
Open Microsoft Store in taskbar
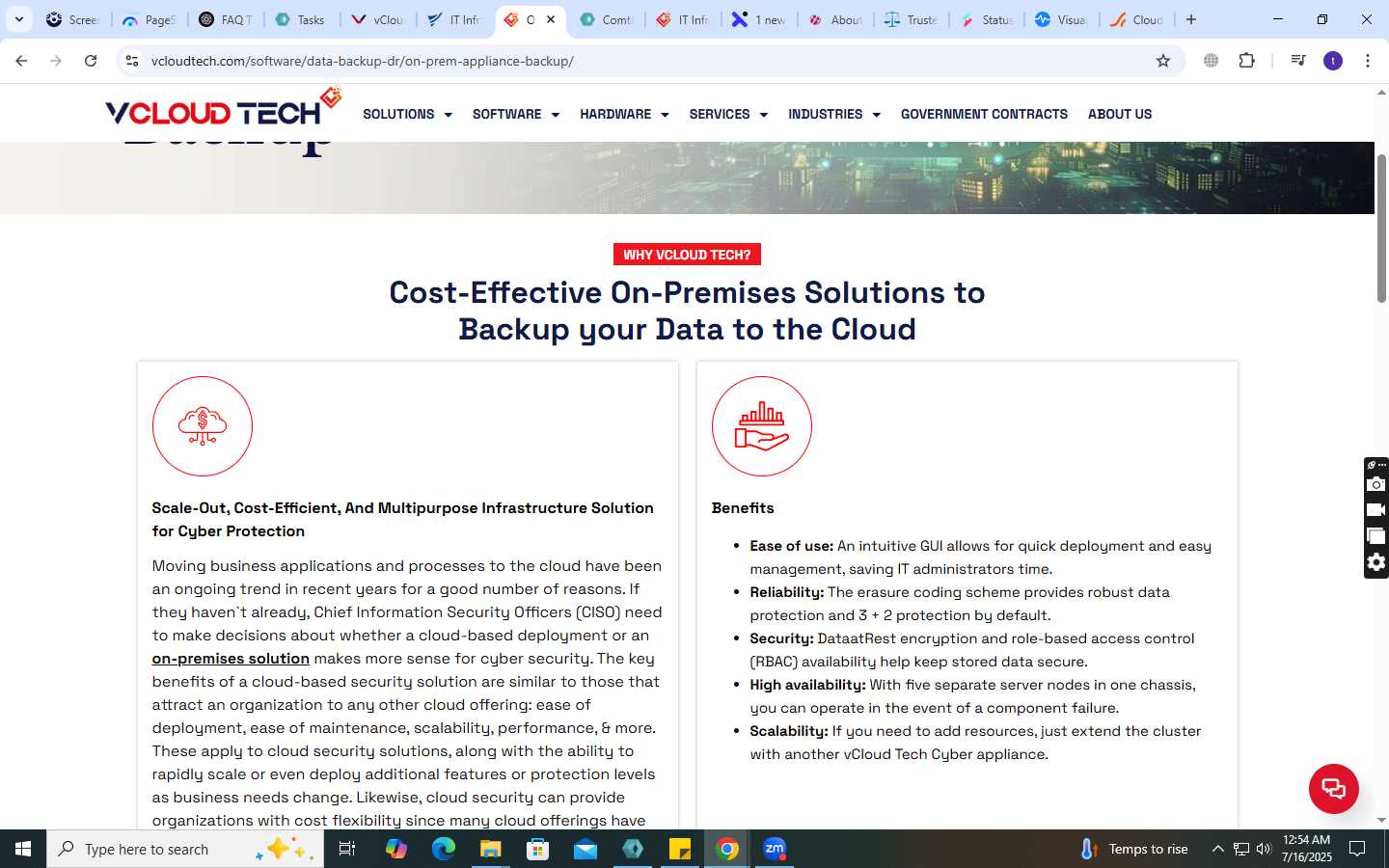click(538, 849)
